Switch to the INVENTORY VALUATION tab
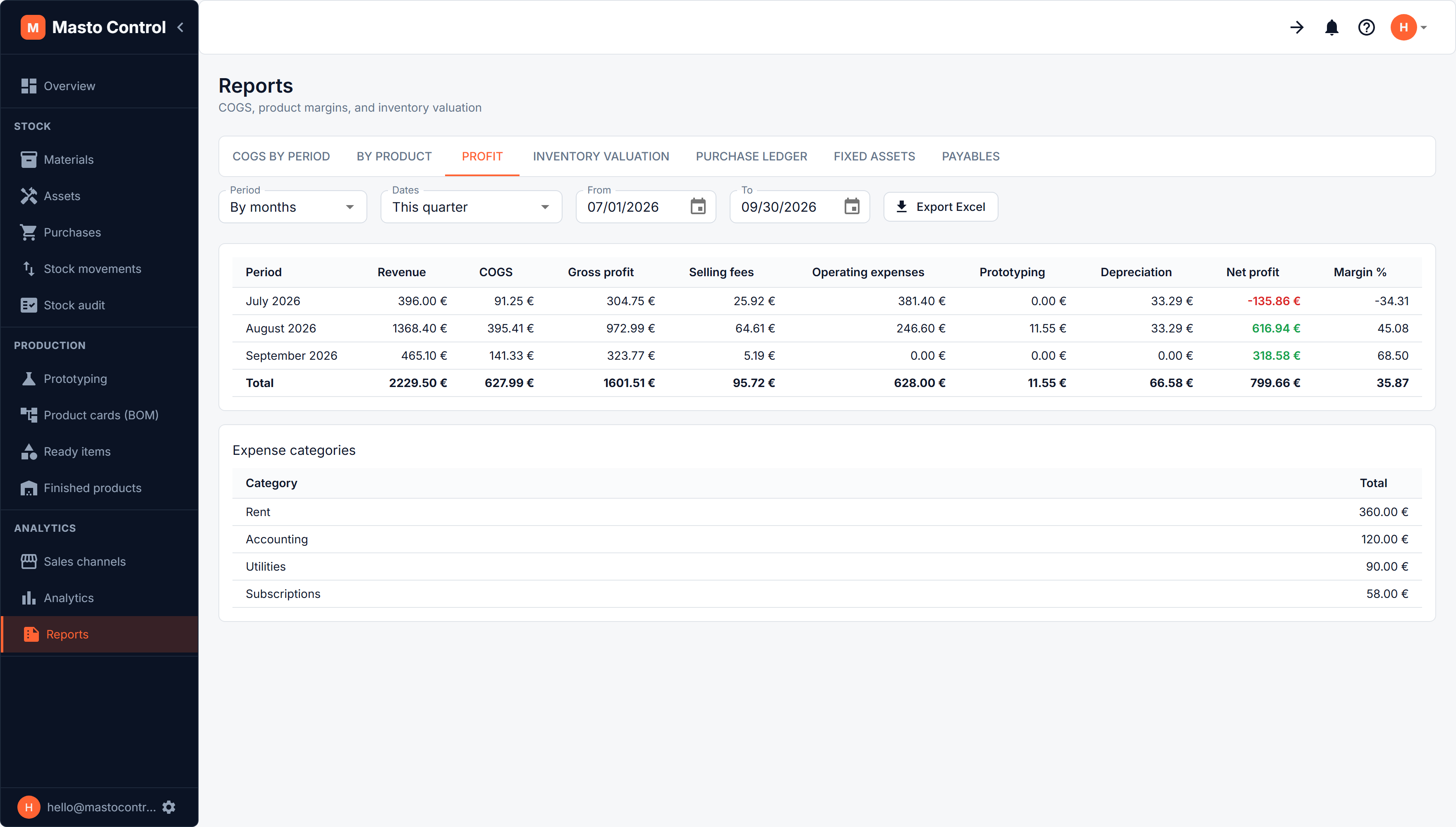 point(601,156)
